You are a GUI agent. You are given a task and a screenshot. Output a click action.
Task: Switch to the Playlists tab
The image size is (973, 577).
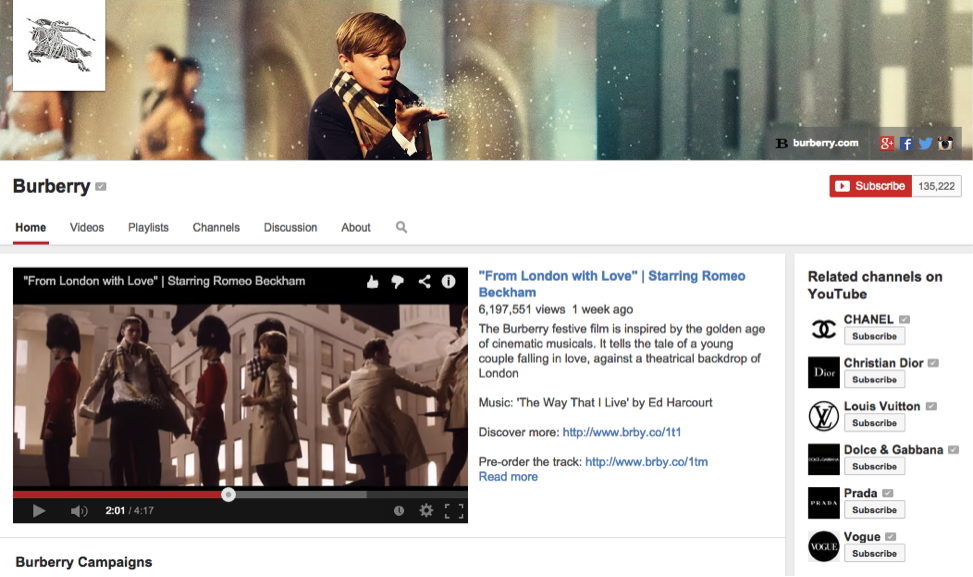click(x=148, y=227)
